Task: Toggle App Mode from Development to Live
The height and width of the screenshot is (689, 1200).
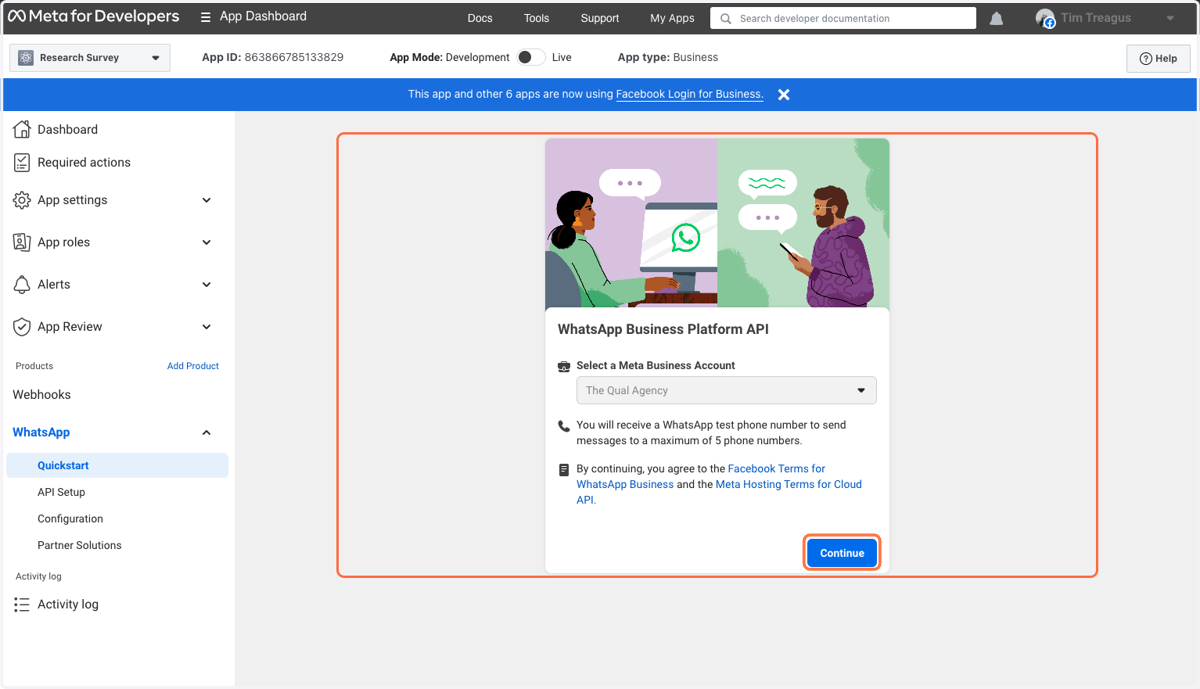Action: point(531,57)
